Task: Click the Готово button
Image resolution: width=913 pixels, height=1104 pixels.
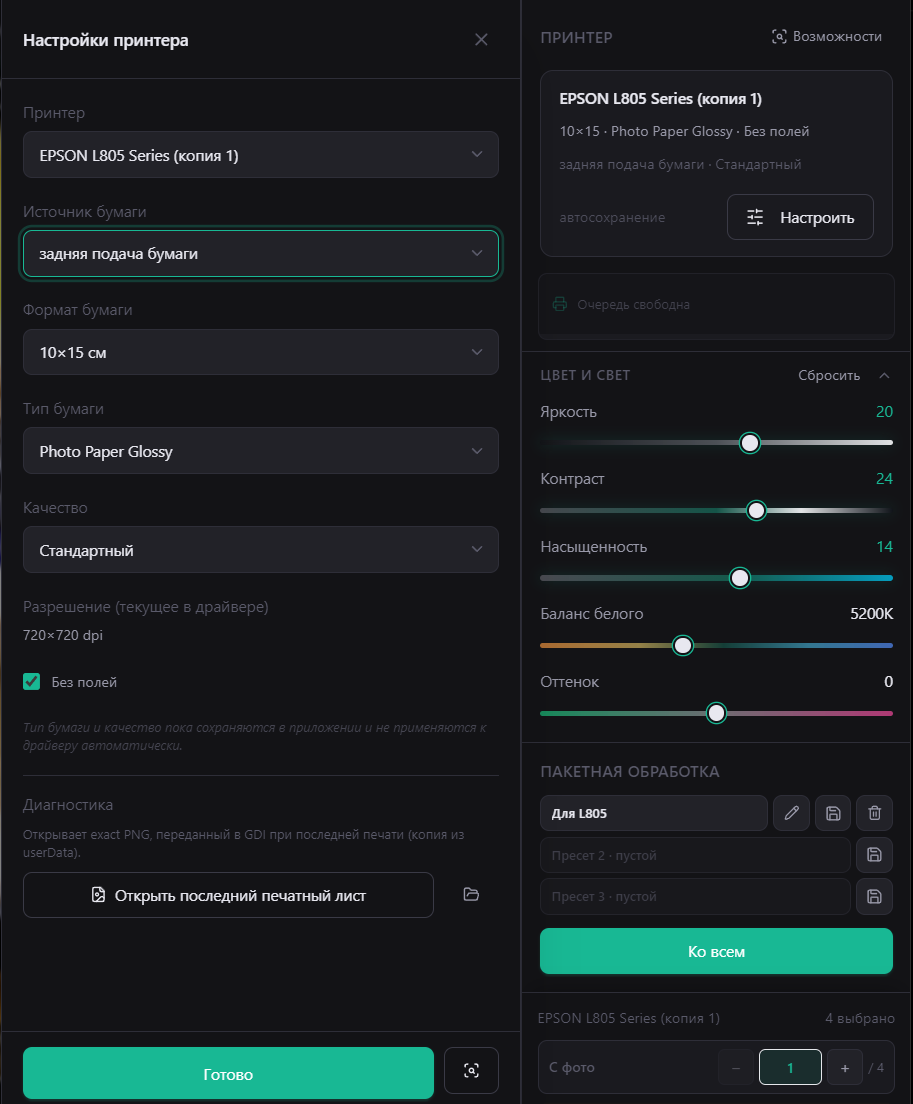Action: coord(228,1074)
